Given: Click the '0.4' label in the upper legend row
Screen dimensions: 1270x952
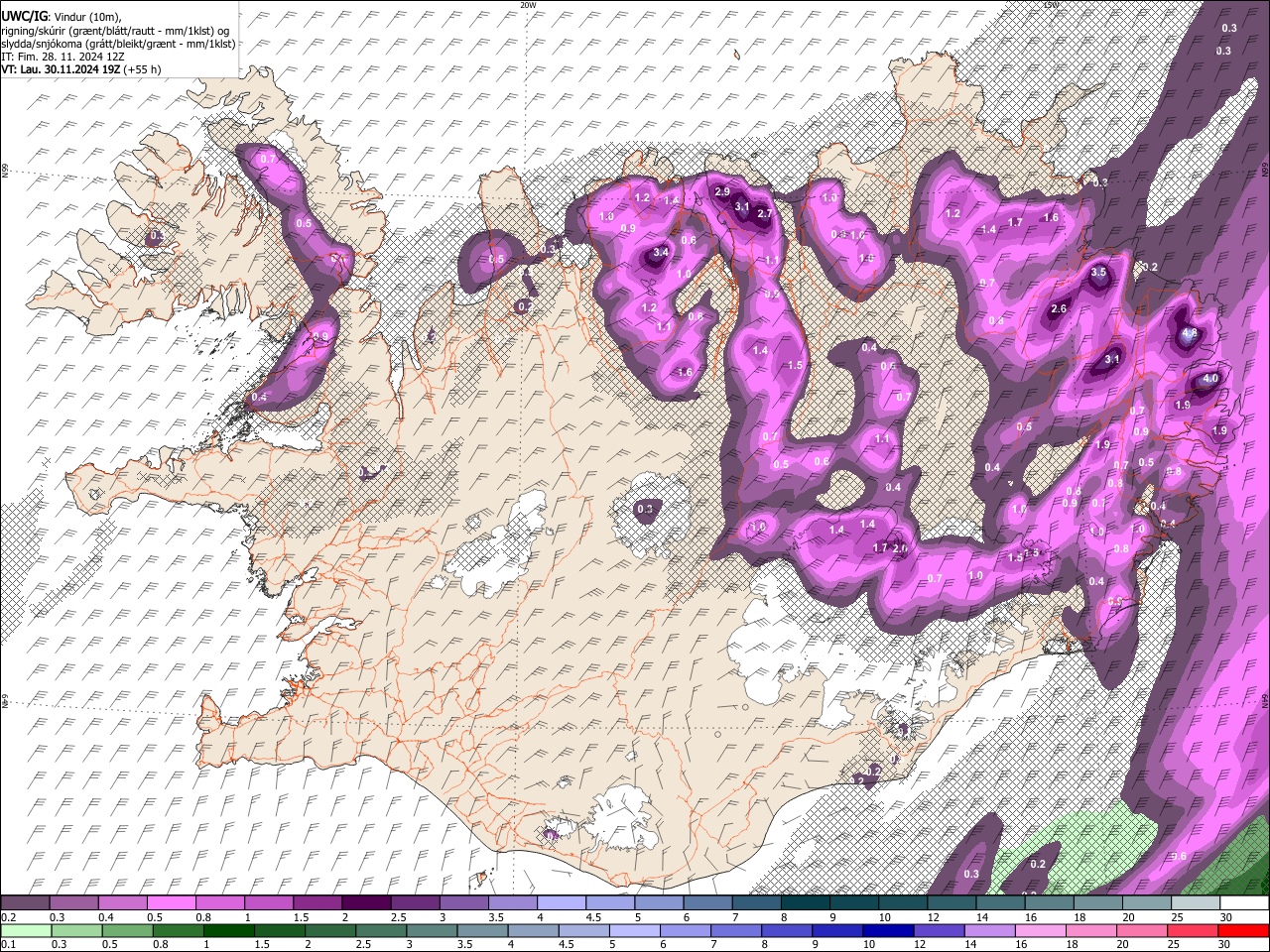Looking at the screenshot, I should click(106, 917).
